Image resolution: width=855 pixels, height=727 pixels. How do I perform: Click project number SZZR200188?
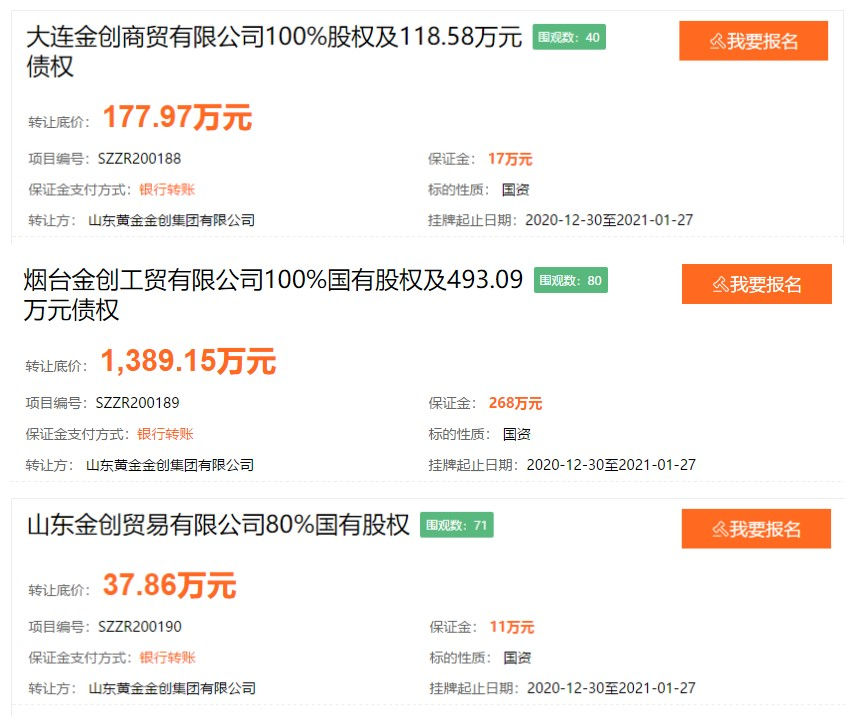click(138, 159)
